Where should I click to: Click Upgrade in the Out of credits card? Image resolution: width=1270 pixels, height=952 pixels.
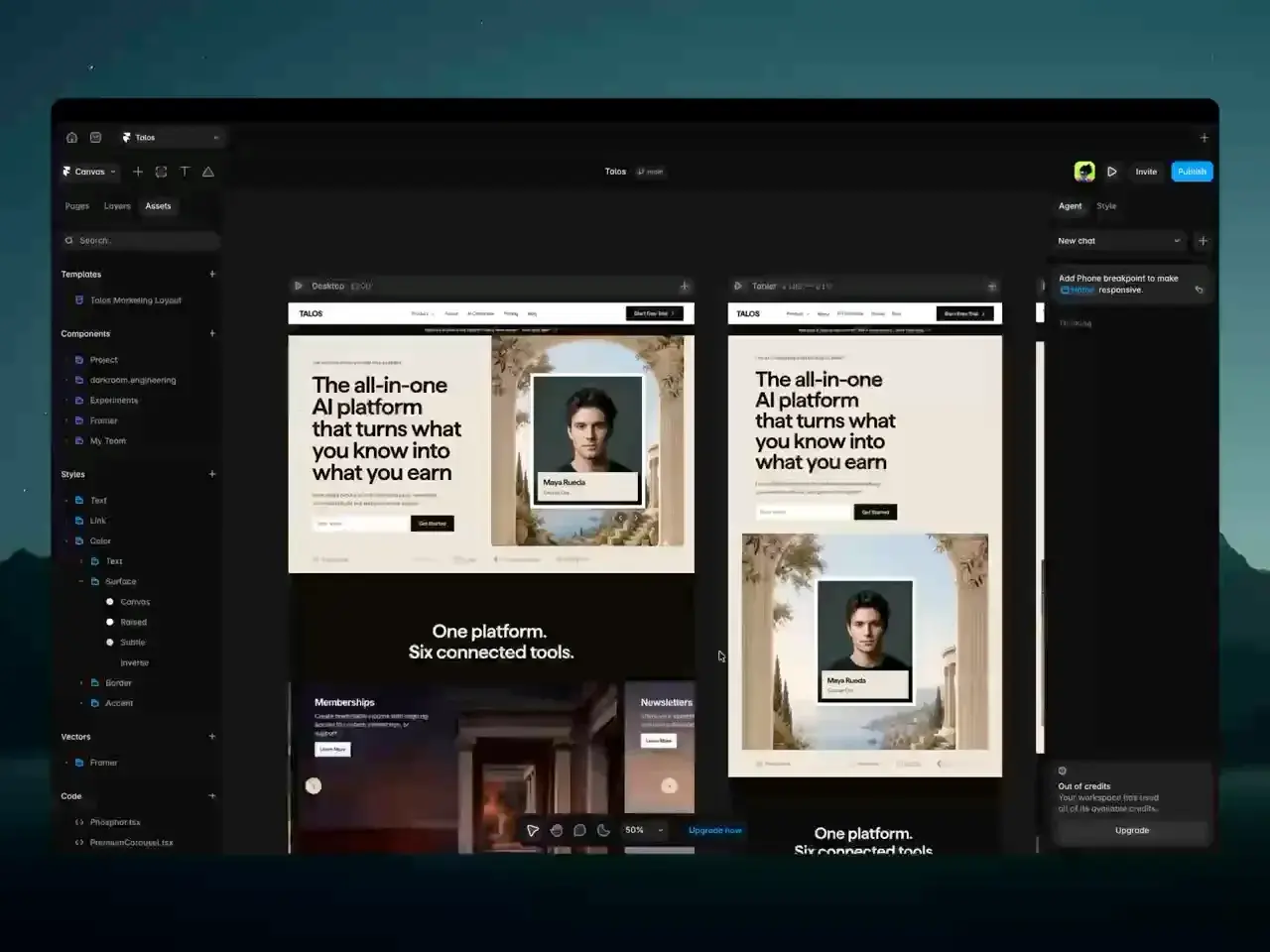pos(1132,830)
